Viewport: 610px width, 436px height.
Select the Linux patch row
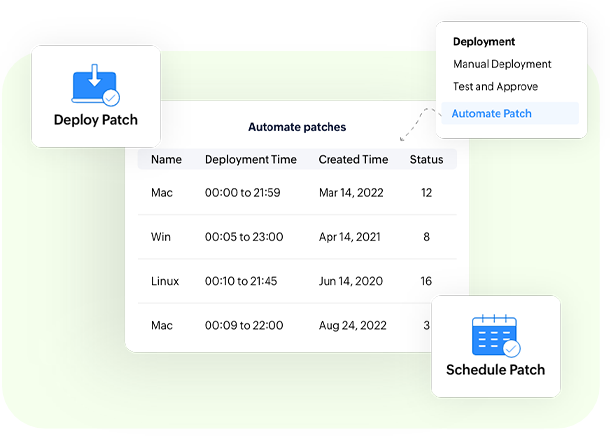tap(165, 281)
